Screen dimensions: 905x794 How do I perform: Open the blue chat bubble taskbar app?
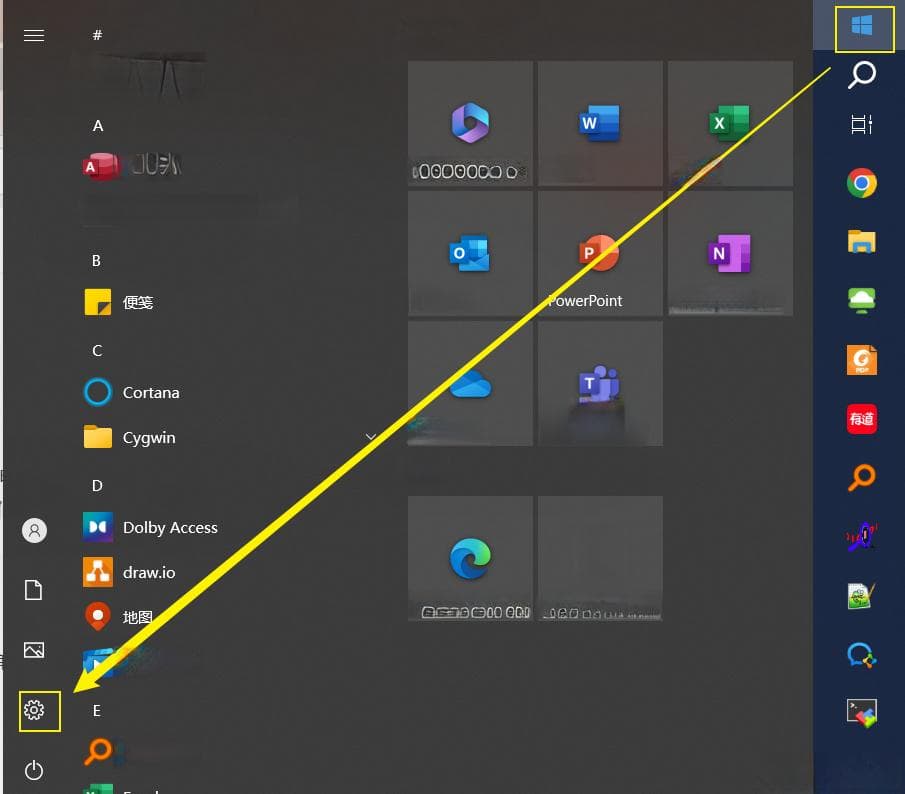click(862, 655)
